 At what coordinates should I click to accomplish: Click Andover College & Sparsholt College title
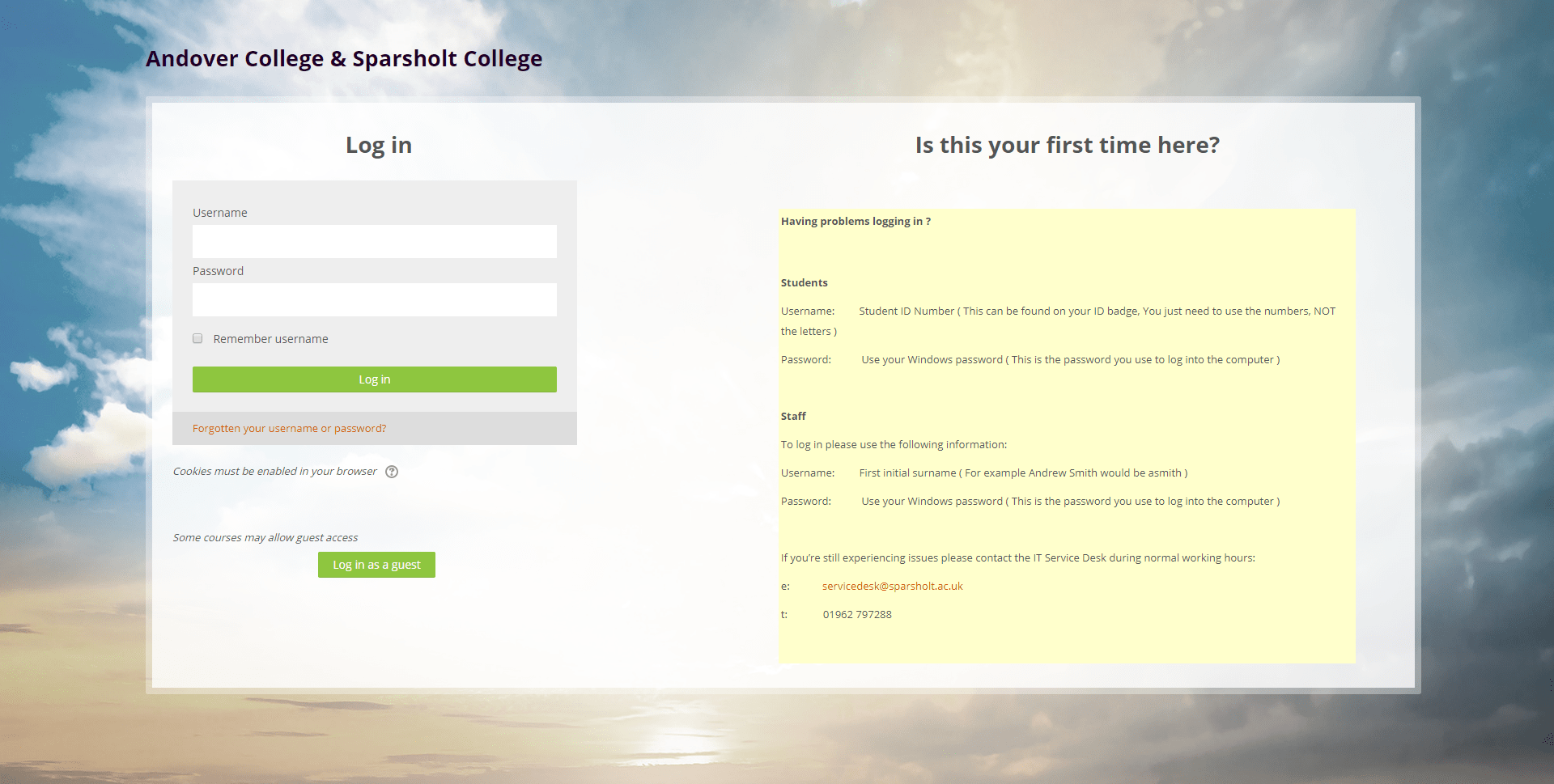click(x=344, y=59)
